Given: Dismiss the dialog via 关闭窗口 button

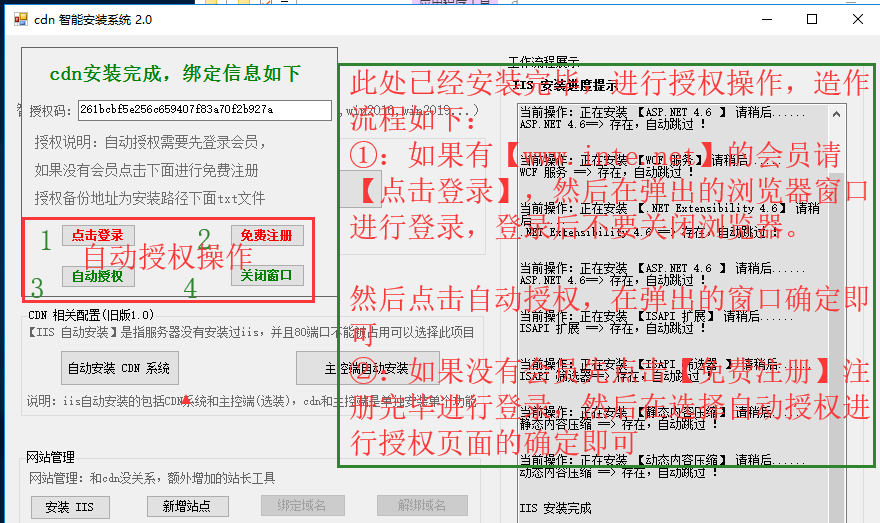Looking at the screenshot, I should (267, 276).
